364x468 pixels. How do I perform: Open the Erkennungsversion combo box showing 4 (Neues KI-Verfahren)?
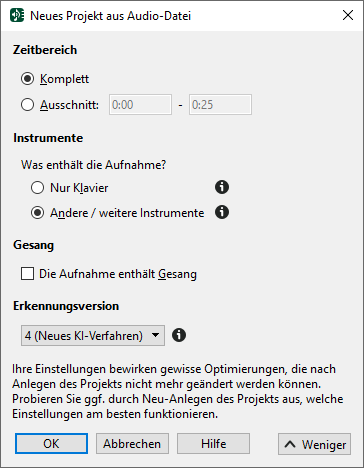(93, 335)
